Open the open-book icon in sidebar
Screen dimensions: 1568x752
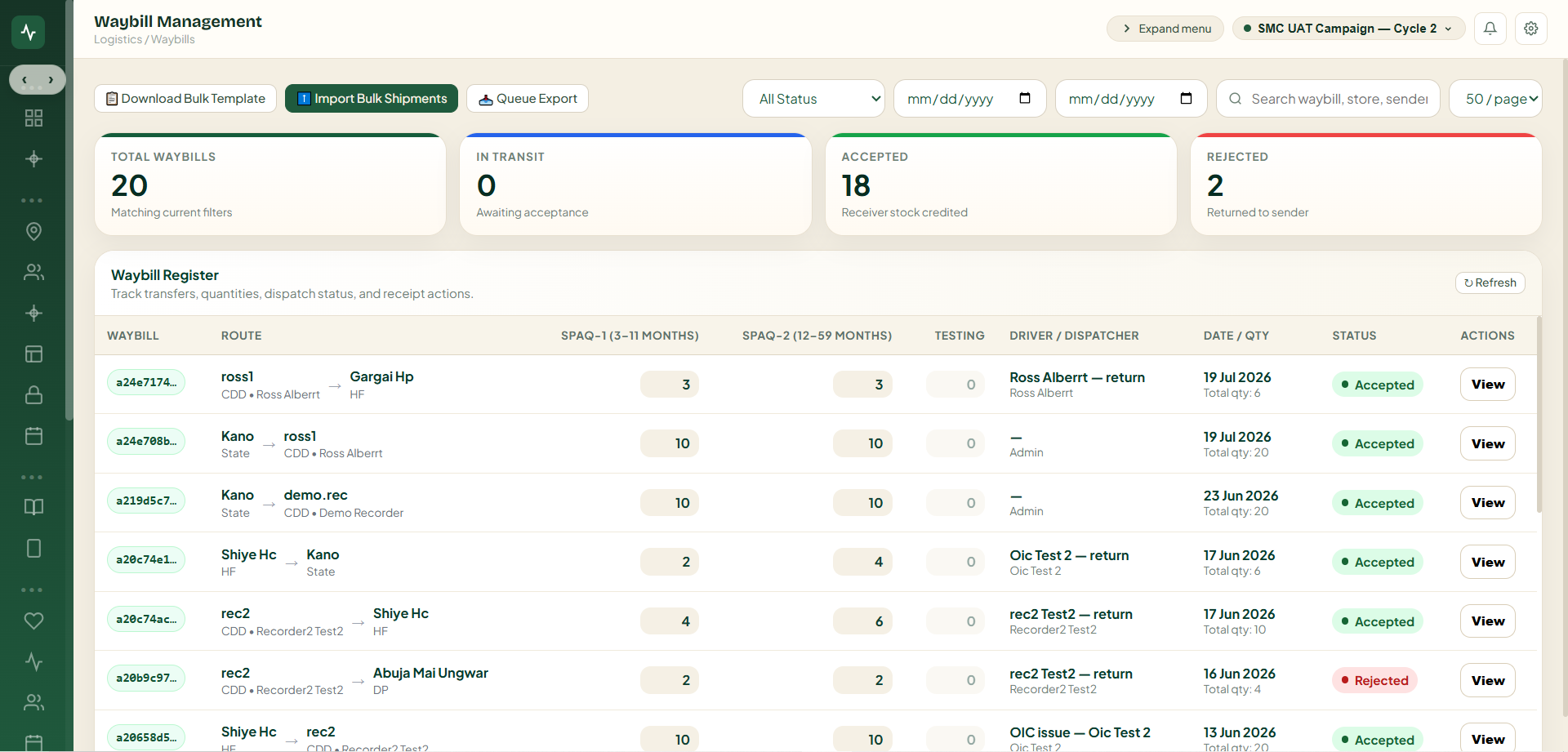pyautogui.click(x=33, y=507)
